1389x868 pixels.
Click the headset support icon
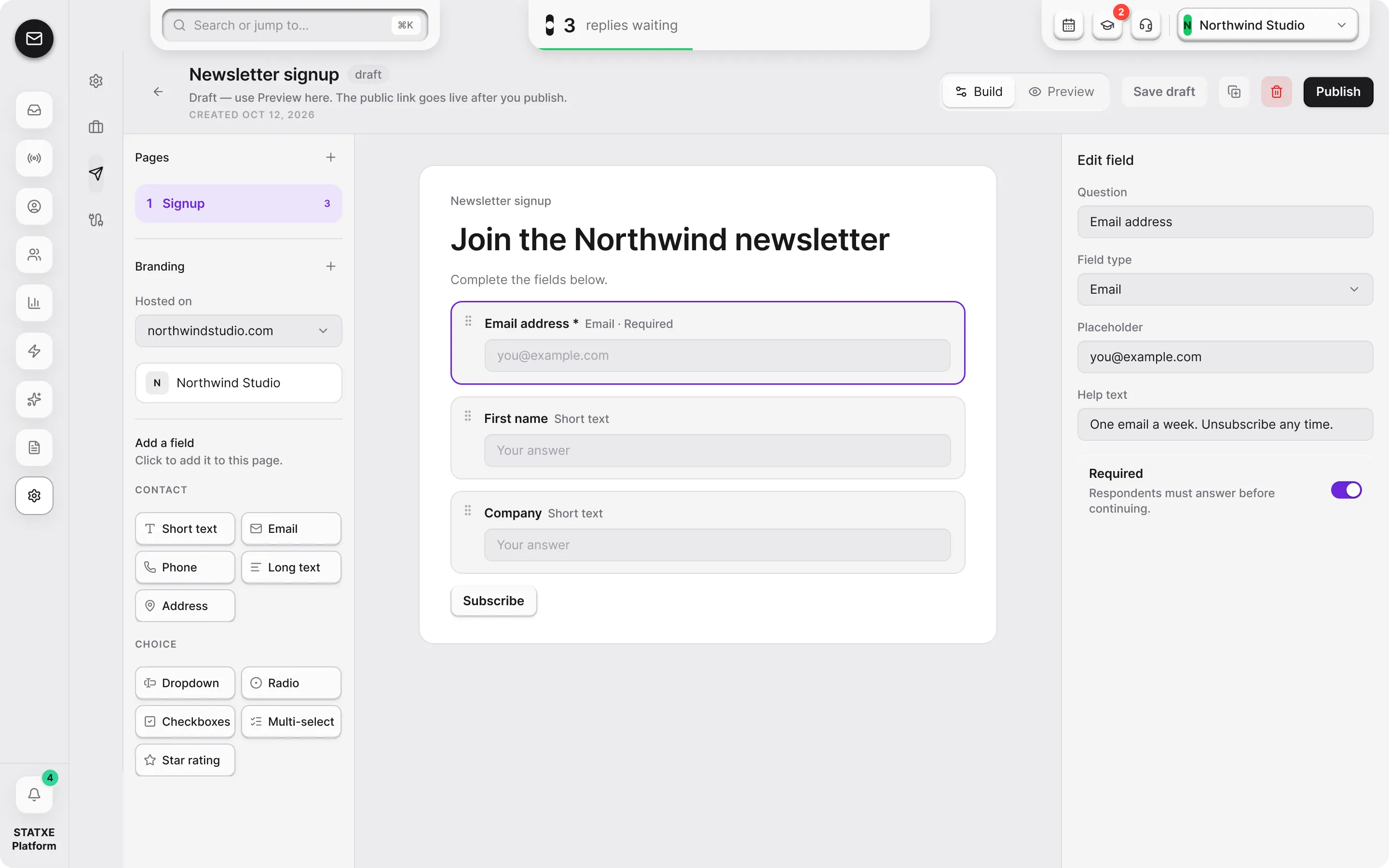(x=1145, y=25)
